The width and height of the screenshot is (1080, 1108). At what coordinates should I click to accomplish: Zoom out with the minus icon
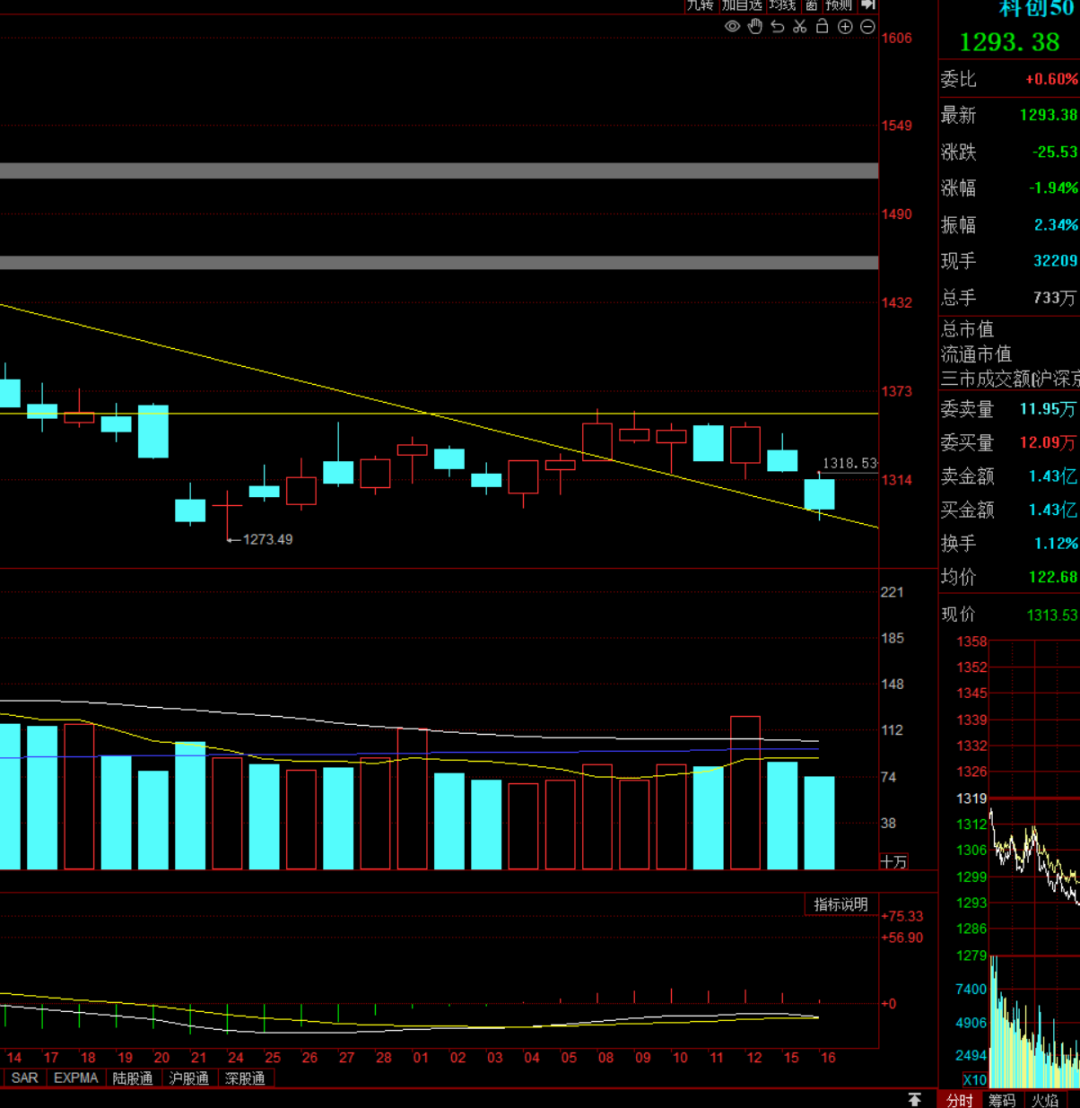point(868,27)
